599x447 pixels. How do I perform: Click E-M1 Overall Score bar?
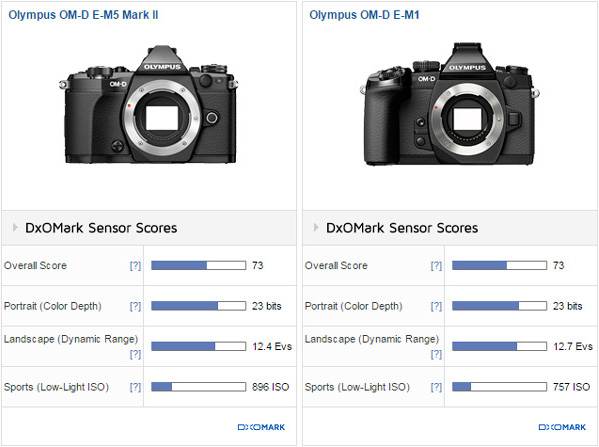[500, 265]
